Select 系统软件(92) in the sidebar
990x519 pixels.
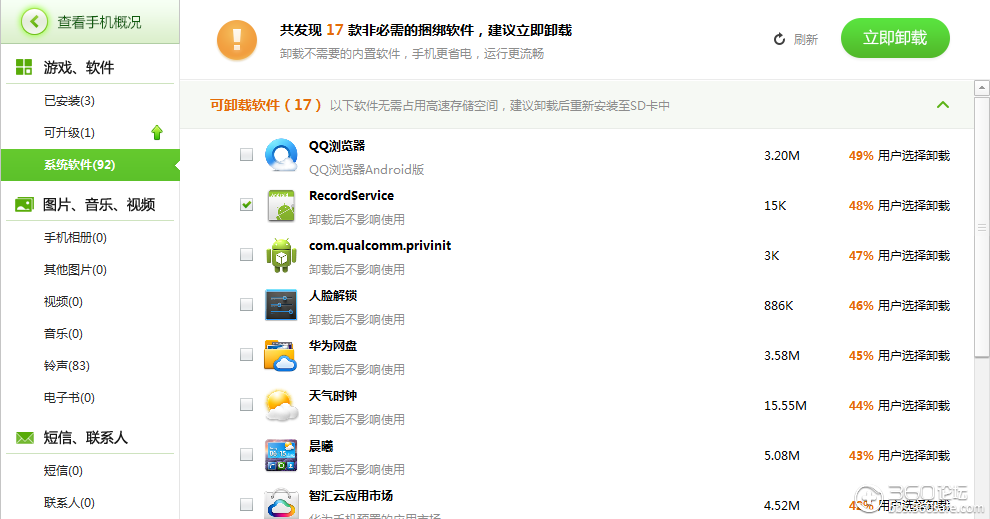tap(90, 165)
